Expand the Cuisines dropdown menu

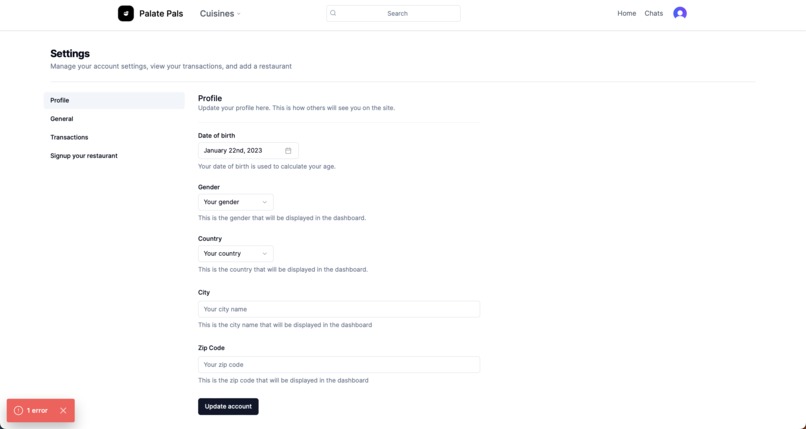click(x=220, y=14)
